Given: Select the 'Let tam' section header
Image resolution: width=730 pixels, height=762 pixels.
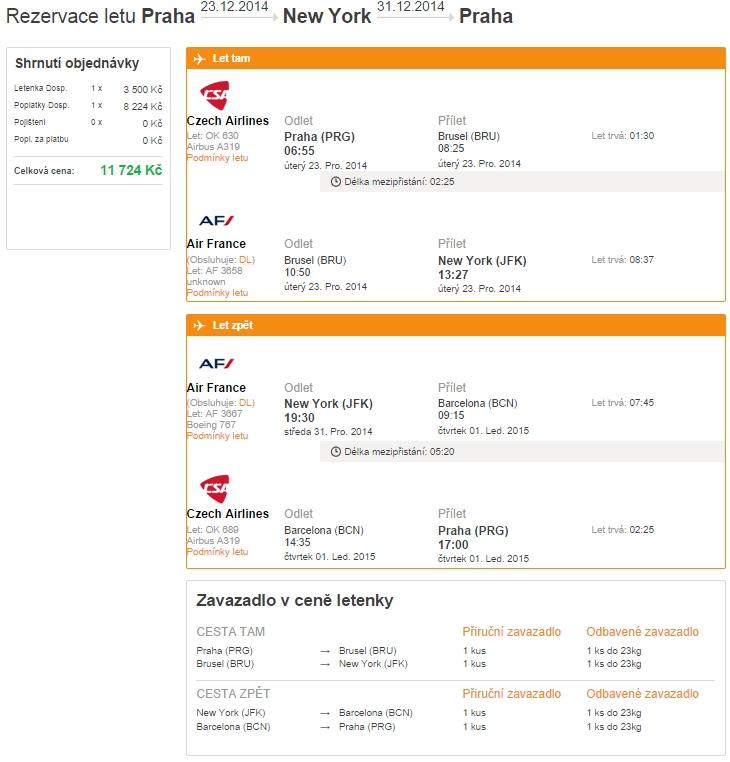Looking at the screenshot, I should point(231,59).
